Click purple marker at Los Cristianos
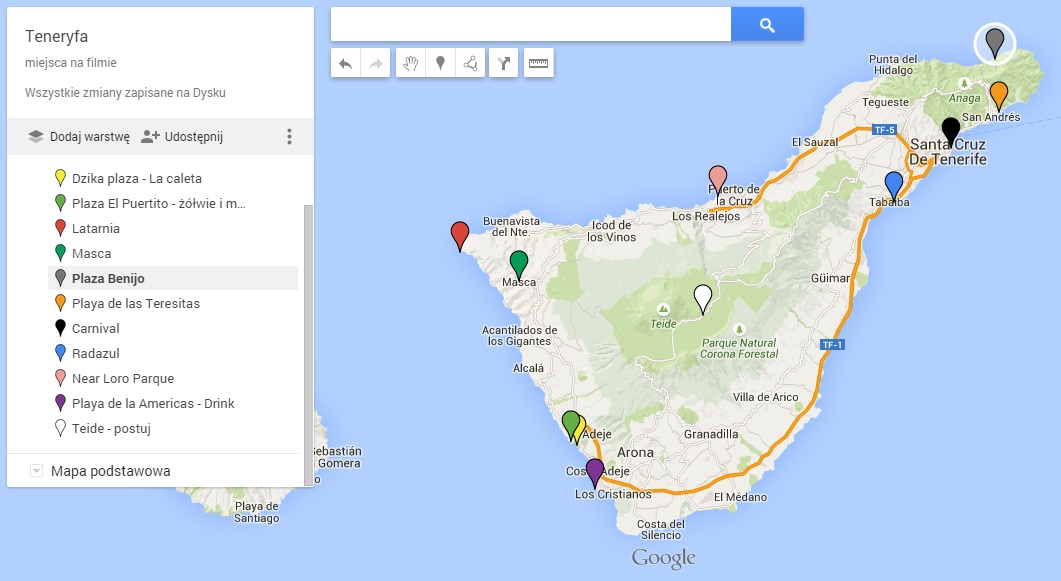This screenshot has width=1061, height=581. pyautogui.click(x=595, y=472)
